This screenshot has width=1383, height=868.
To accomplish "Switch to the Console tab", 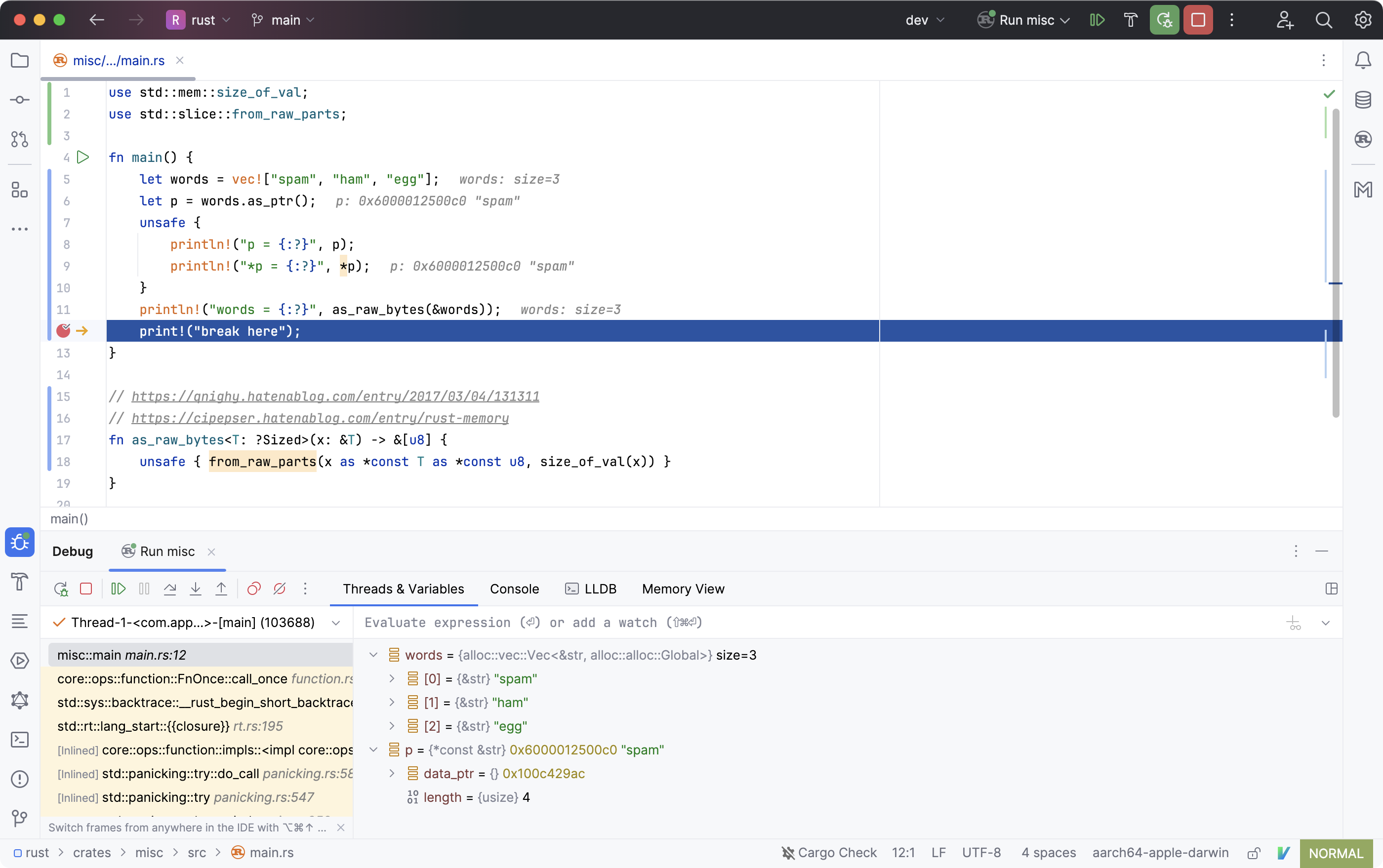I will (515, 589).
